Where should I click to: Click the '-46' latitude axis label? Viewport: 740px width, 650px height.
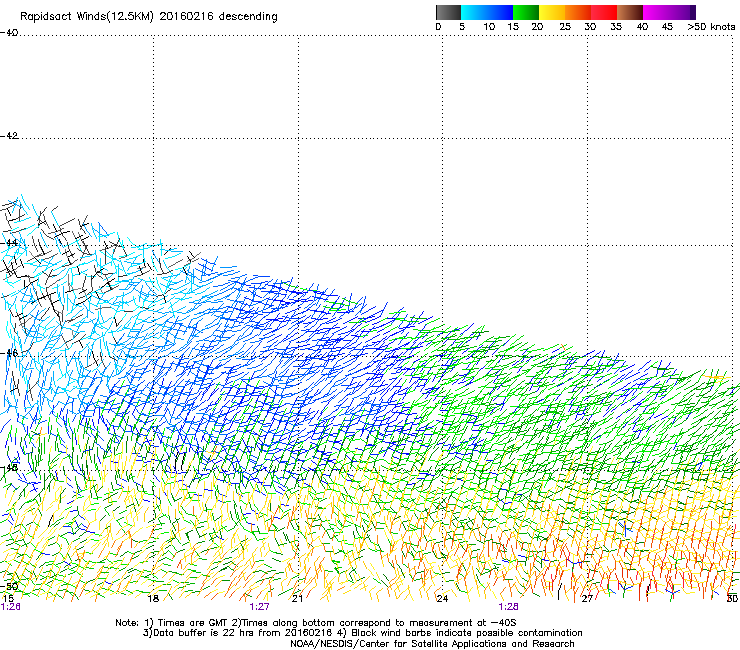9,353
